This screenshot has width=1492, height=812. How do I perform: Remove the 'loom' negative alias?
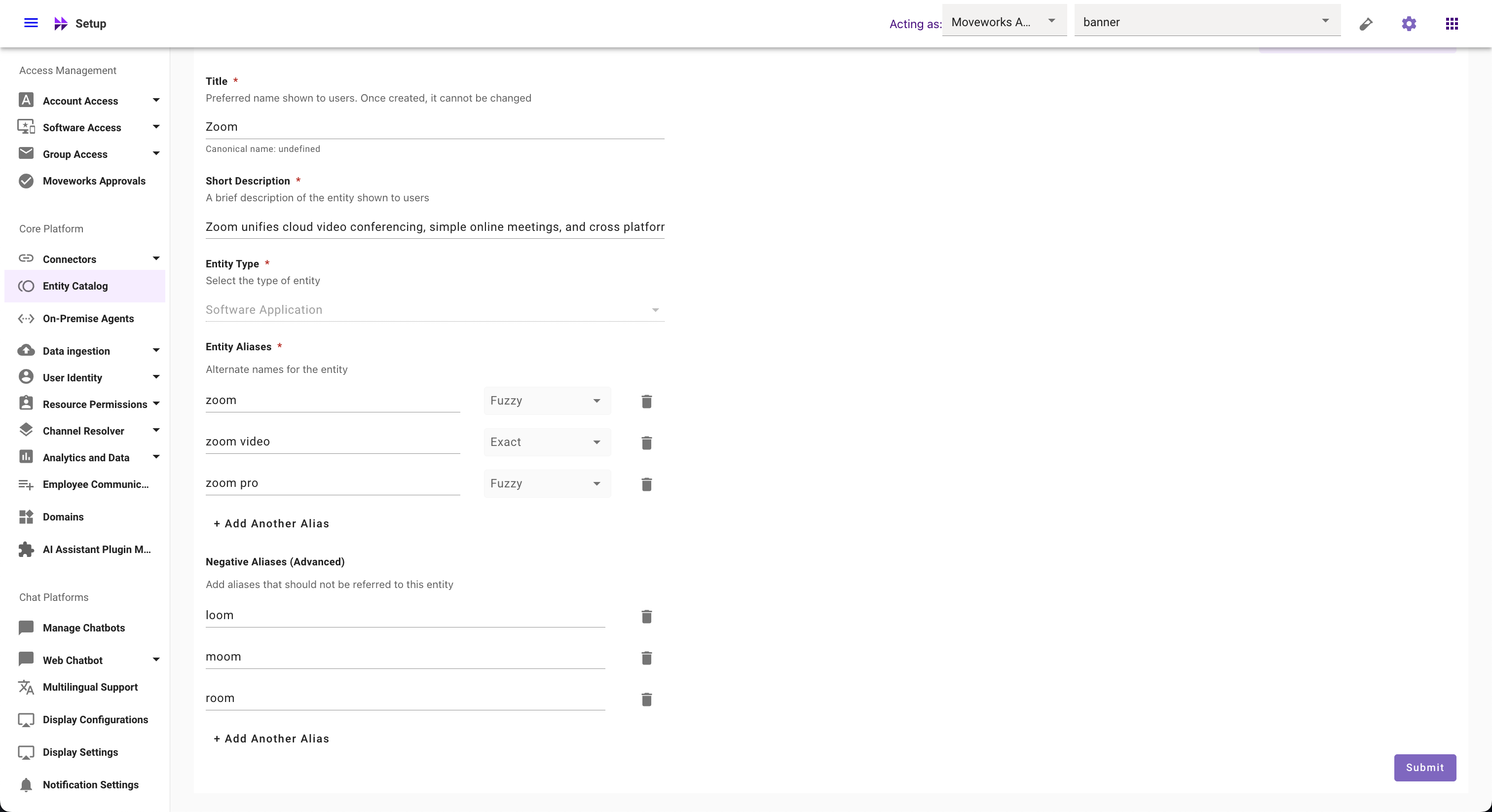[646, 617]
